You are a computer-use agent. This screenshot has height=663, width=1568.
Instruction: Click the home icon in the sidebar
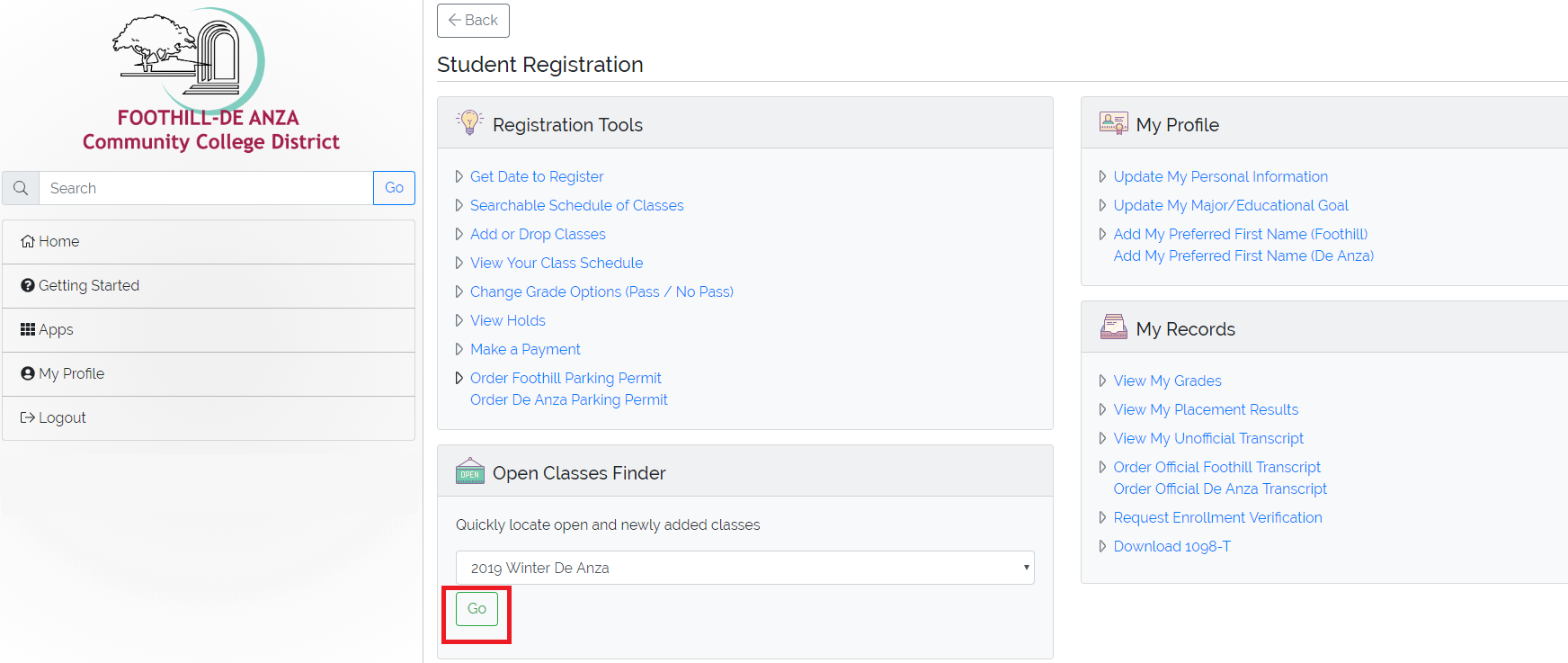[27, 240]
